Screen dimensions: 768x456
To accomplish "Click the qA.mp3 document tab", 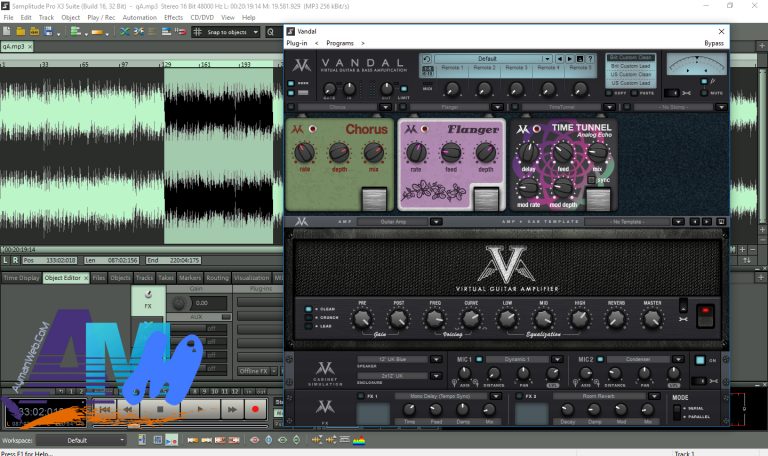I will click(15, 46).
